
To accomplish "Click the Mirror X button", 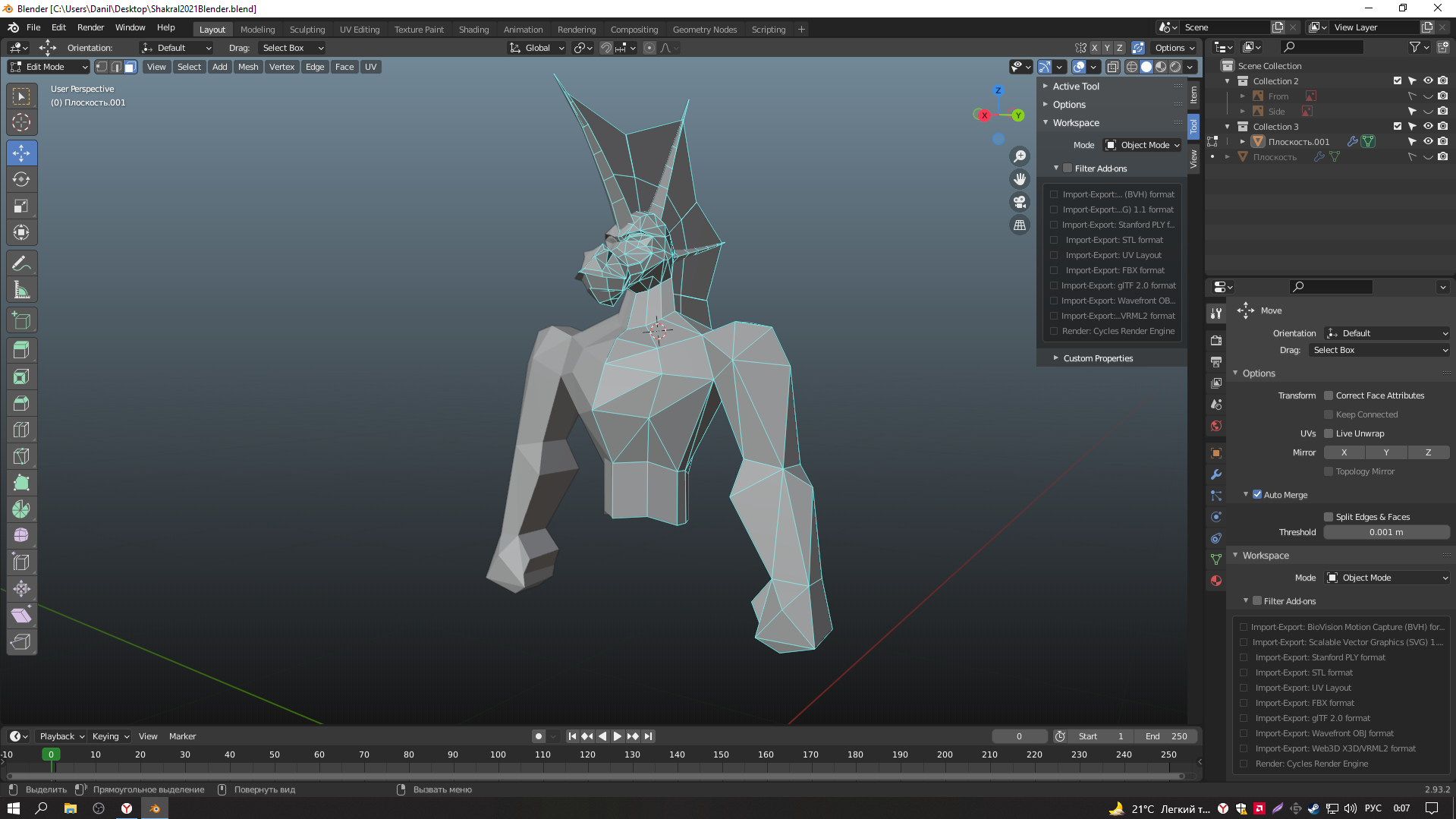I will click(1344, 452).
